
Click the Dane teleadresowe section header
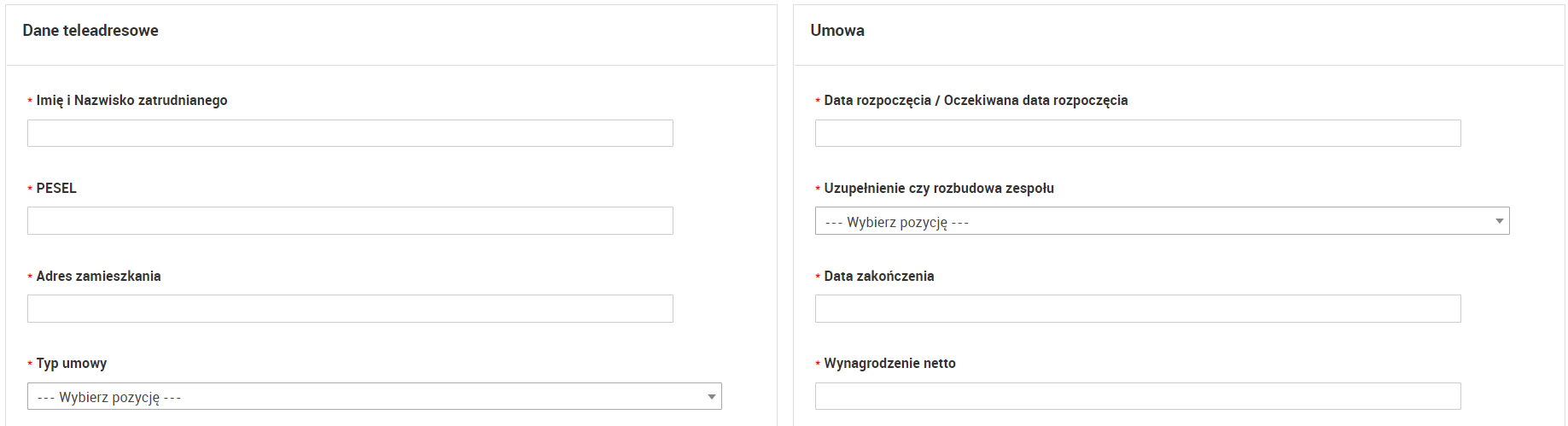(x=90, y=31)
